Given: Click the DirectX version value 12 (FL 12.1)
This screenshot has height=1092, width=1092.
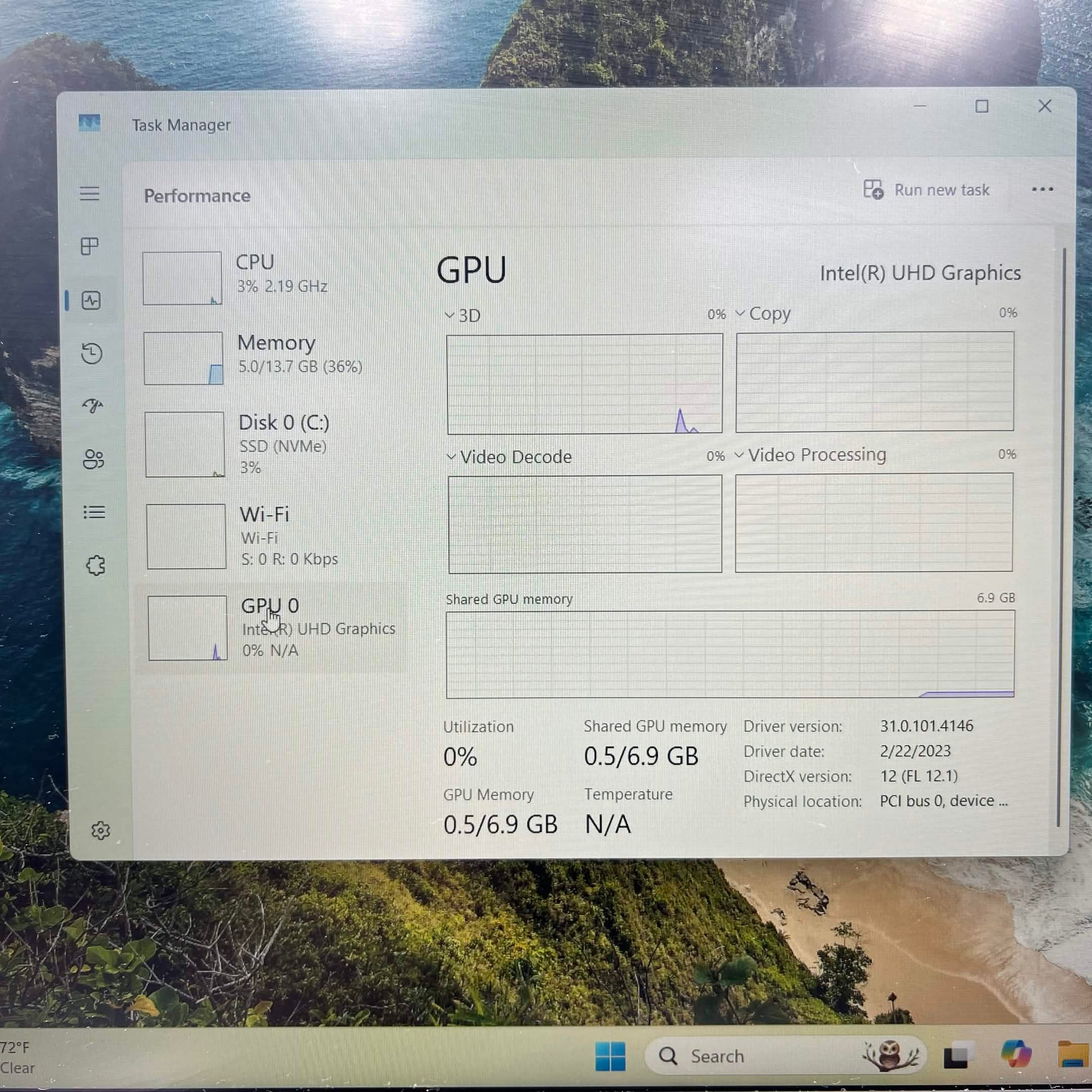Looking at the screenshot, I should 919,776.
